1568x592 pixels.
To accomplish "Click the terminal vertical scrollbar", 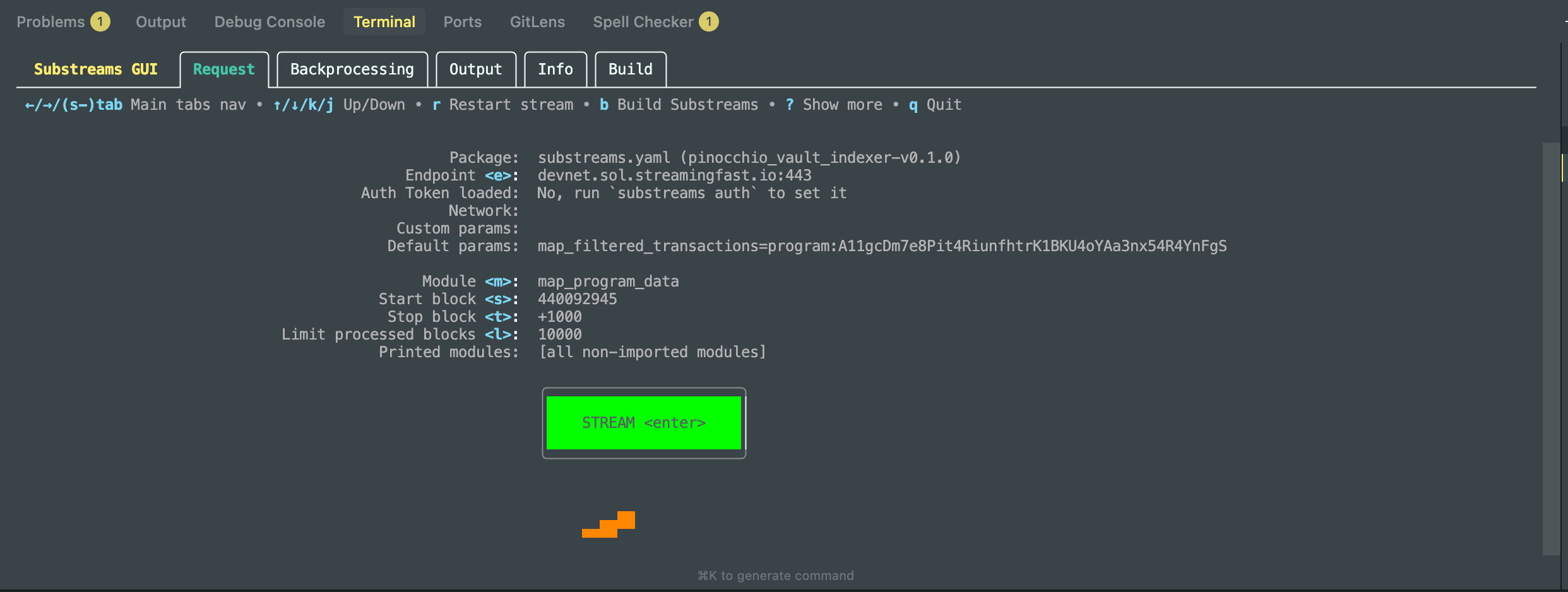I will tap(1550, 347).
